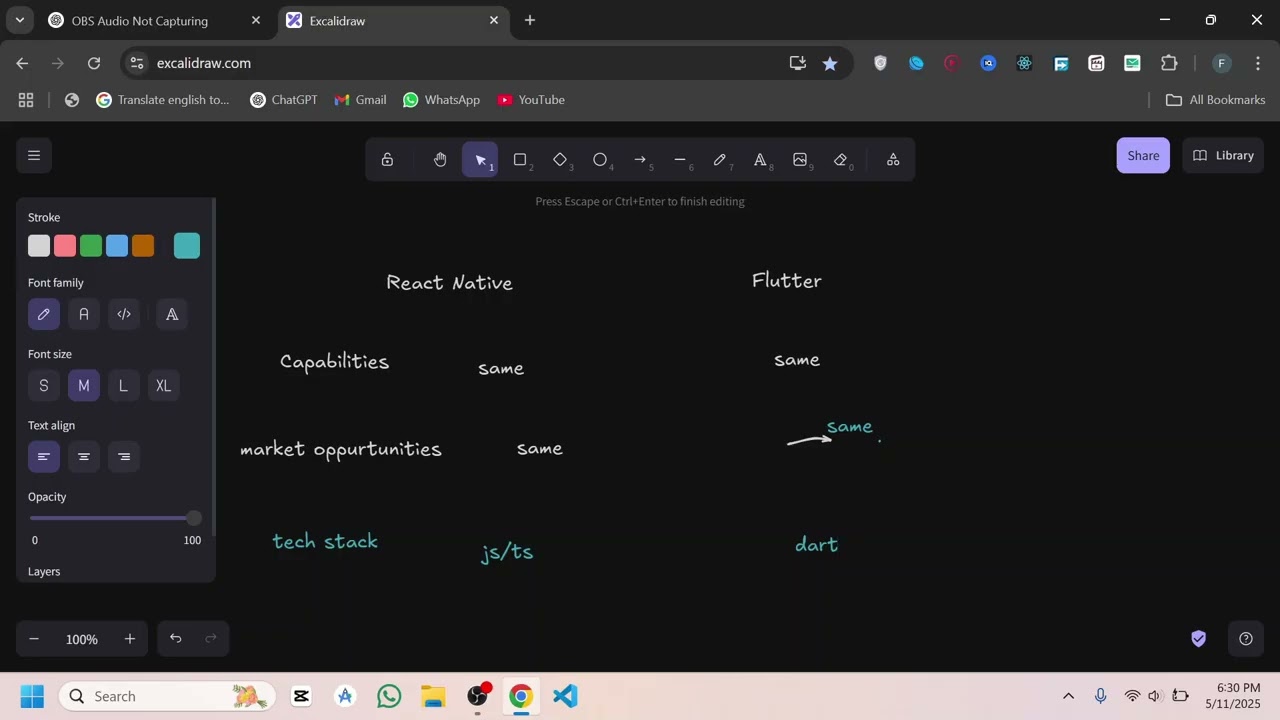Open the YouTube bookmark
The image size is (1280, 720).
(531, 100)
